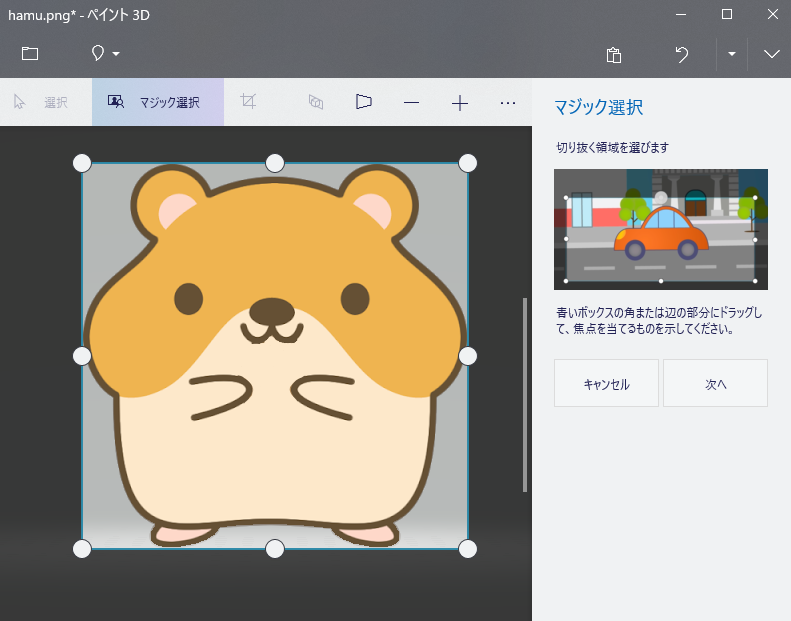This screenshot has width=791, height=621.
Task: Toggle the mixed reality flag icon
Action: [x=363, y=101]
